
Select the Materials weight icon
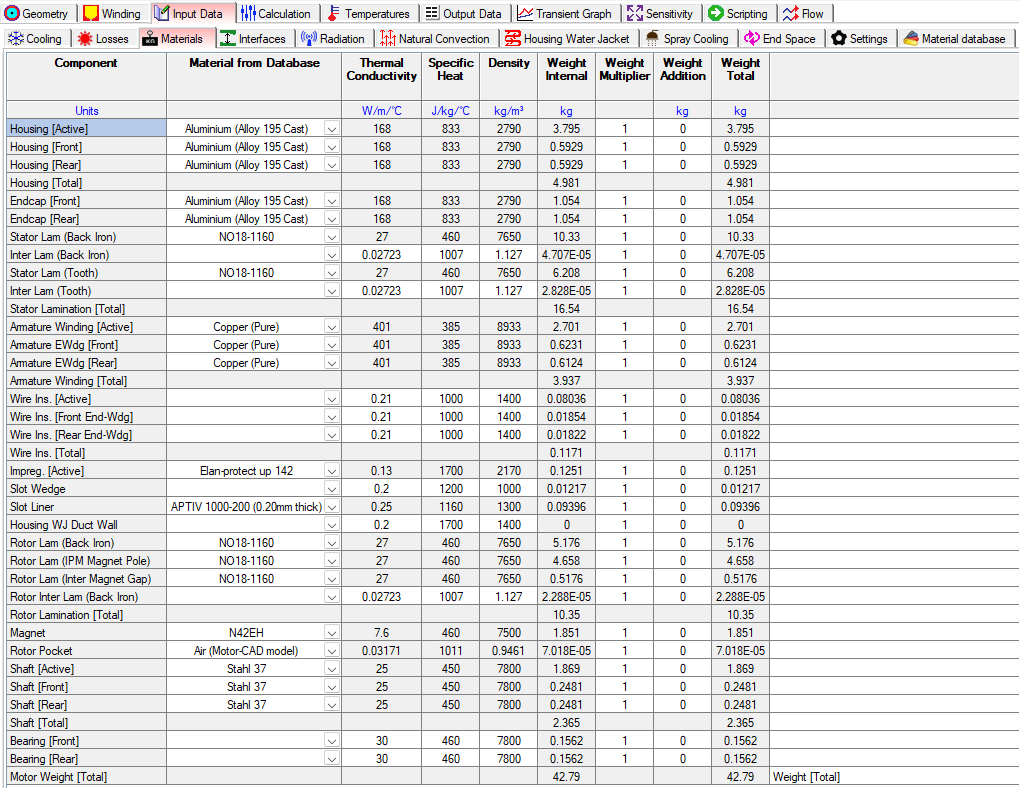pos(150,38)
